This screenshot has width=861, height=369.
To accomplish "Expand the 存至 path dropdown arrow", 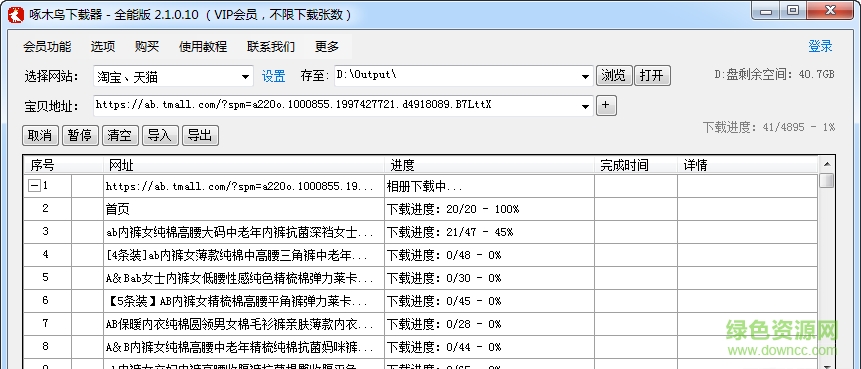I will (x=586, y=76).
